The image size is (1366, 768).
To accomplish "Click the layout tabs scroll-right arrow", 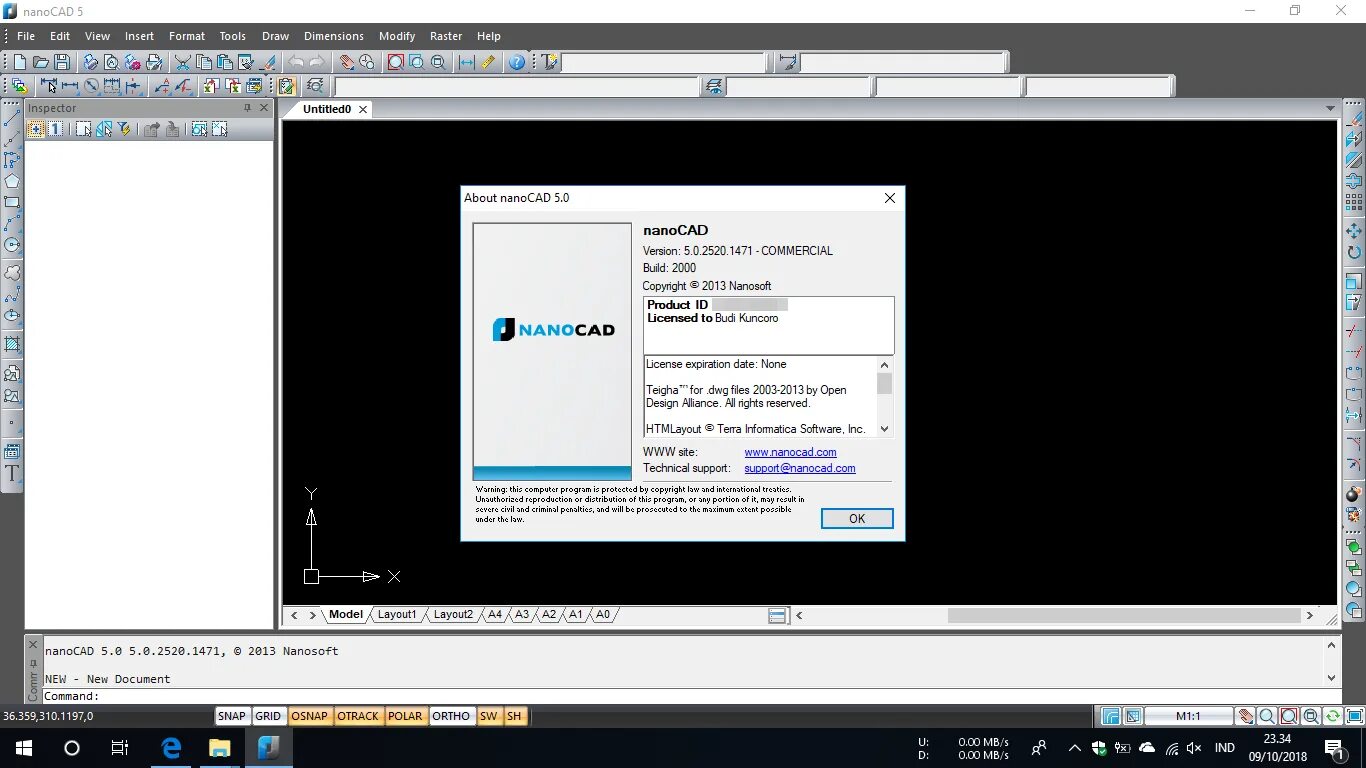I will coord(313,615).
